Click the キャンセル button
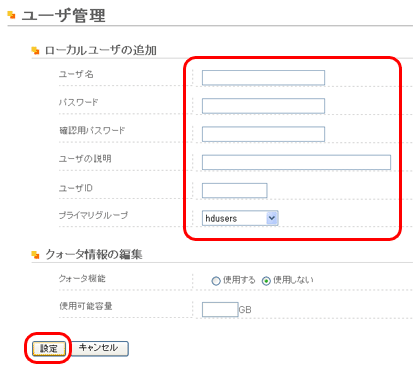Viewport: 413px width, 366px height. (99, 348)
